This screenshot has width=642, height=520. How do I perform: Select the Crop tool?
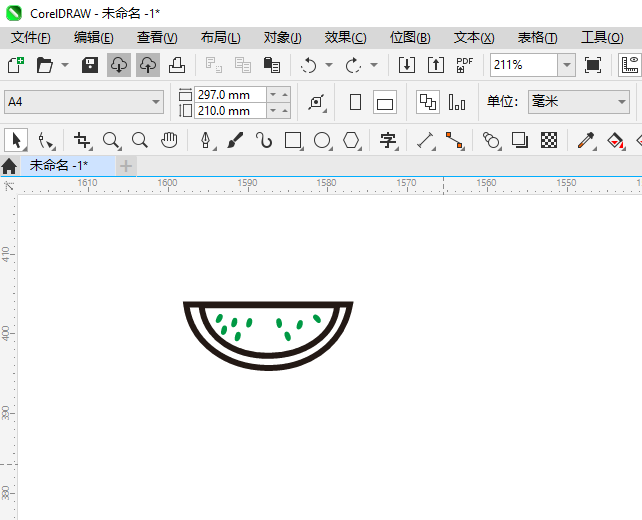[x=82, y=140]
